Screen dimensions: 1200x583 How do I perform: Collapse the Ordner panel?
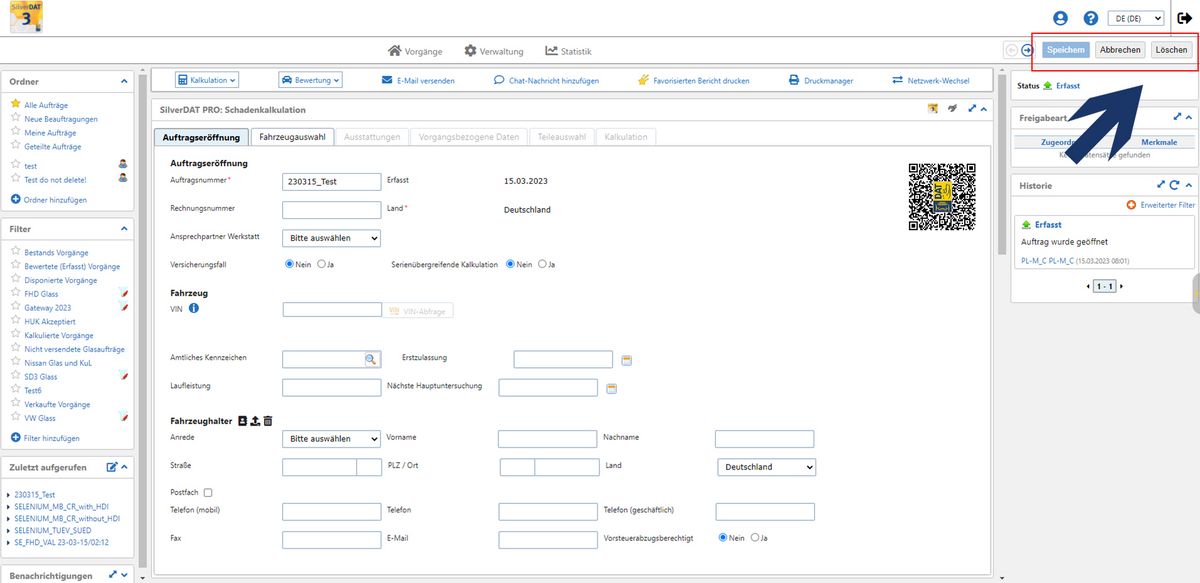tap(125, 81)
